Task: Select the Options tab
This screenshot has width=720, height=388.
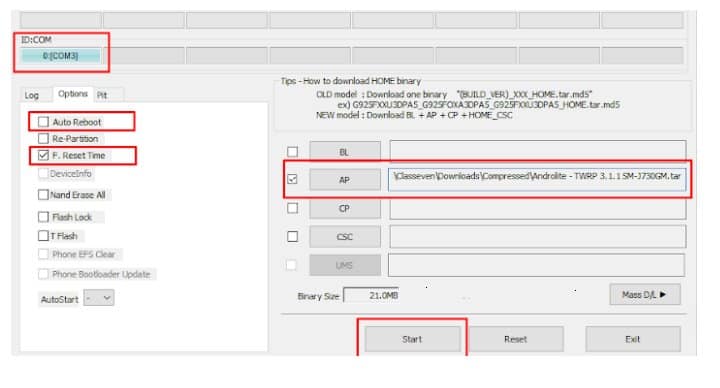Action: [x=73, y=94]
